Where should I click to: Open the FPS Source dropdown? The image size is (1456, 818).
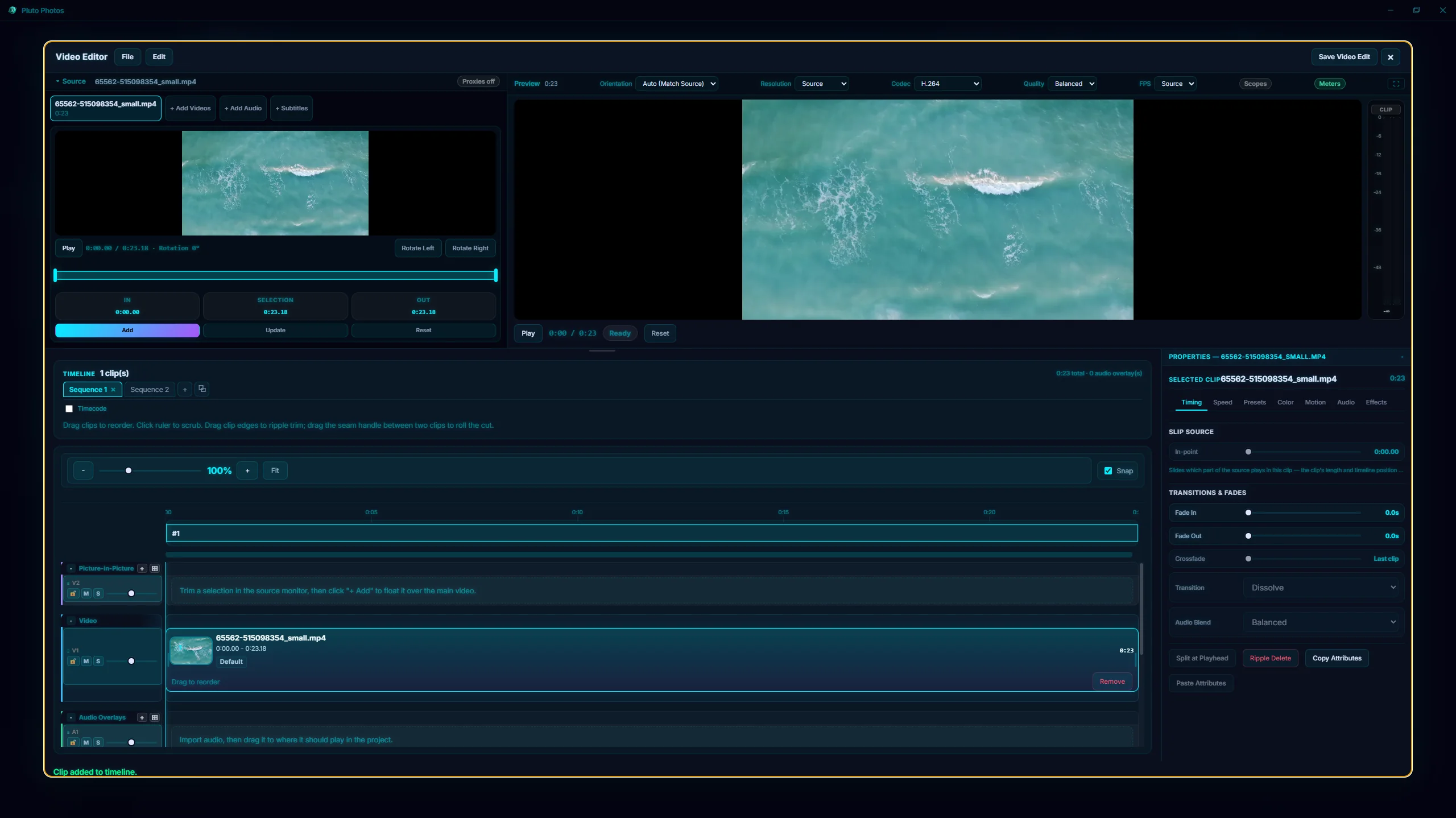pos(1176,84)
